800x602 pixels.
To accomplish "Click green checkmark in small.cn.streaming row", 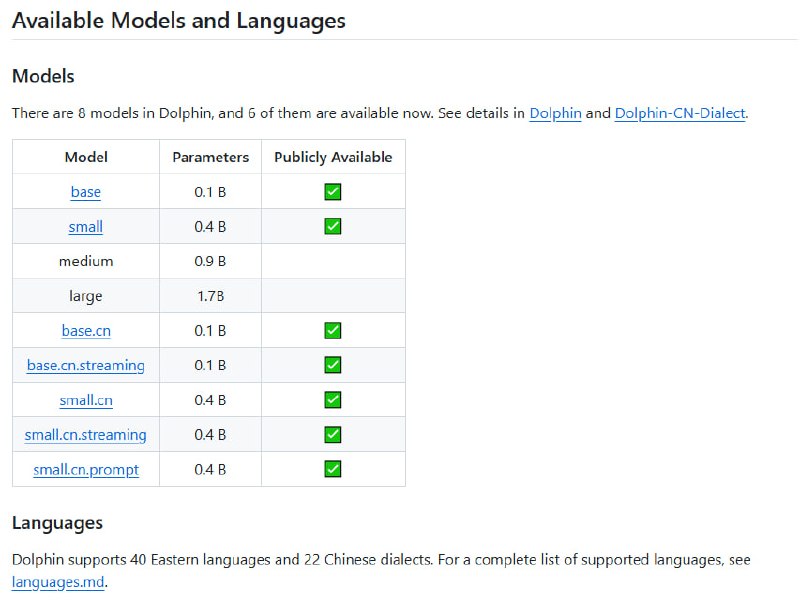I will [x=333, y=434].
